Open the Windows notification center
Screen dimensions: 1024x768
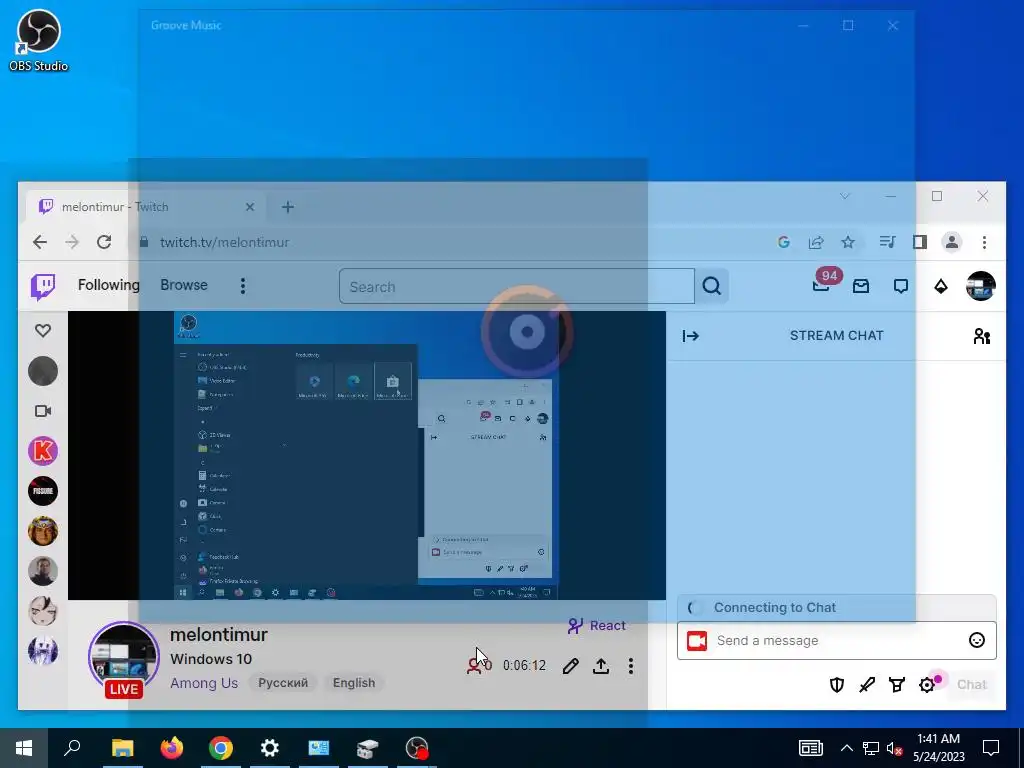pyautogui.click(x=991, y=748)
